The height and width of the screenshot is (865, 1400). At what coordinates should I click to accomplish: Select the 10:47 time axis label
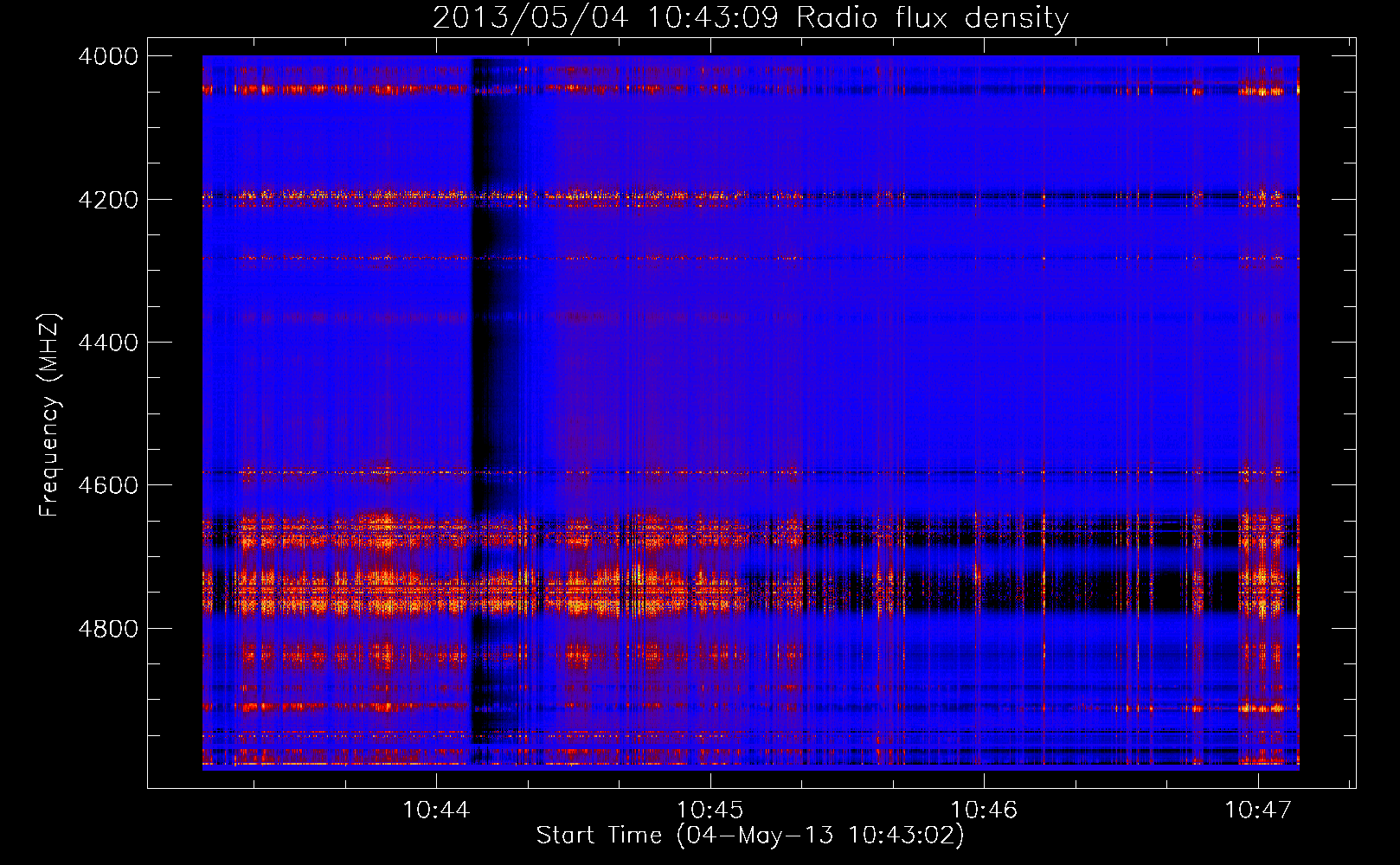pos(1257,810)
